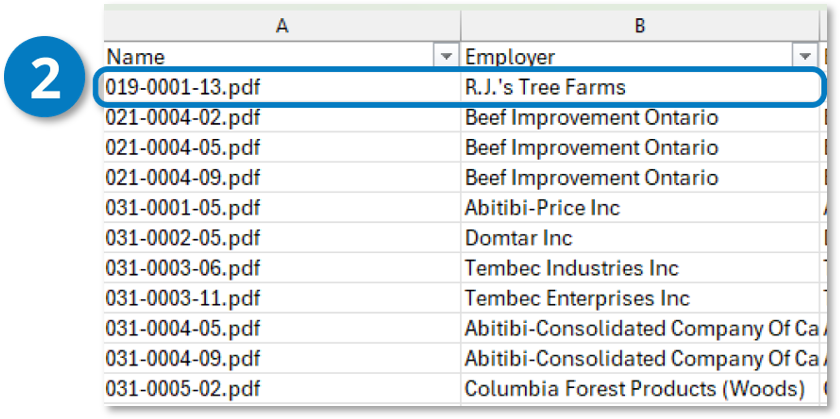The image size is (840, 419).
Task: Select cell 031-0001-05.pdf
Action: coord(282,207)
